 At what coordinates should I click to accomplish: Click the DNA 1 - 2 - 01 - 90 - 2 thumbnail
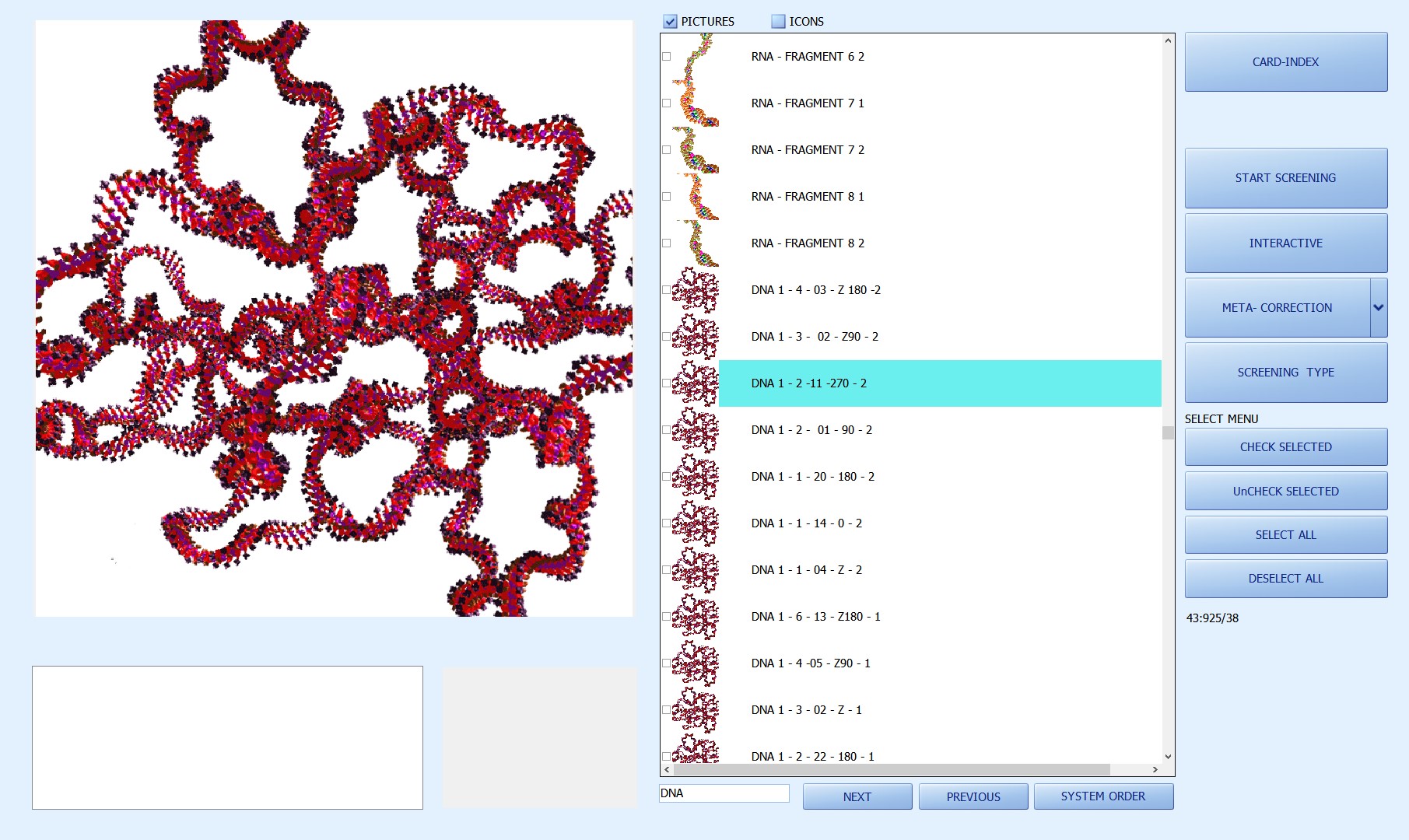[x=696, y=430]
